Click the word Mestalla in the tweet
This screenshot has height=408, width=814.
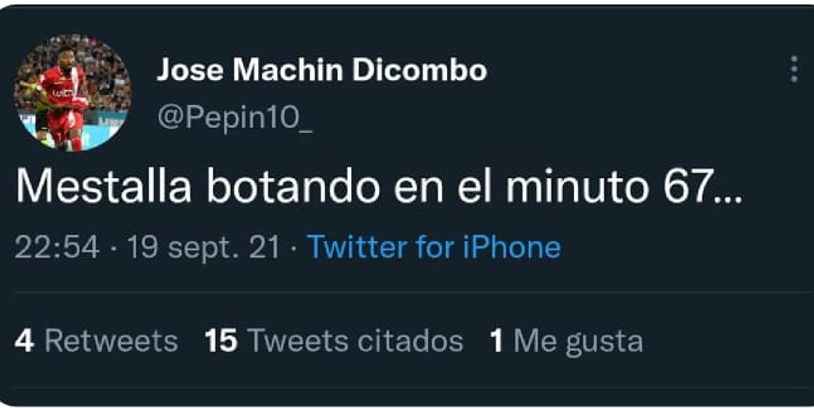103,186
